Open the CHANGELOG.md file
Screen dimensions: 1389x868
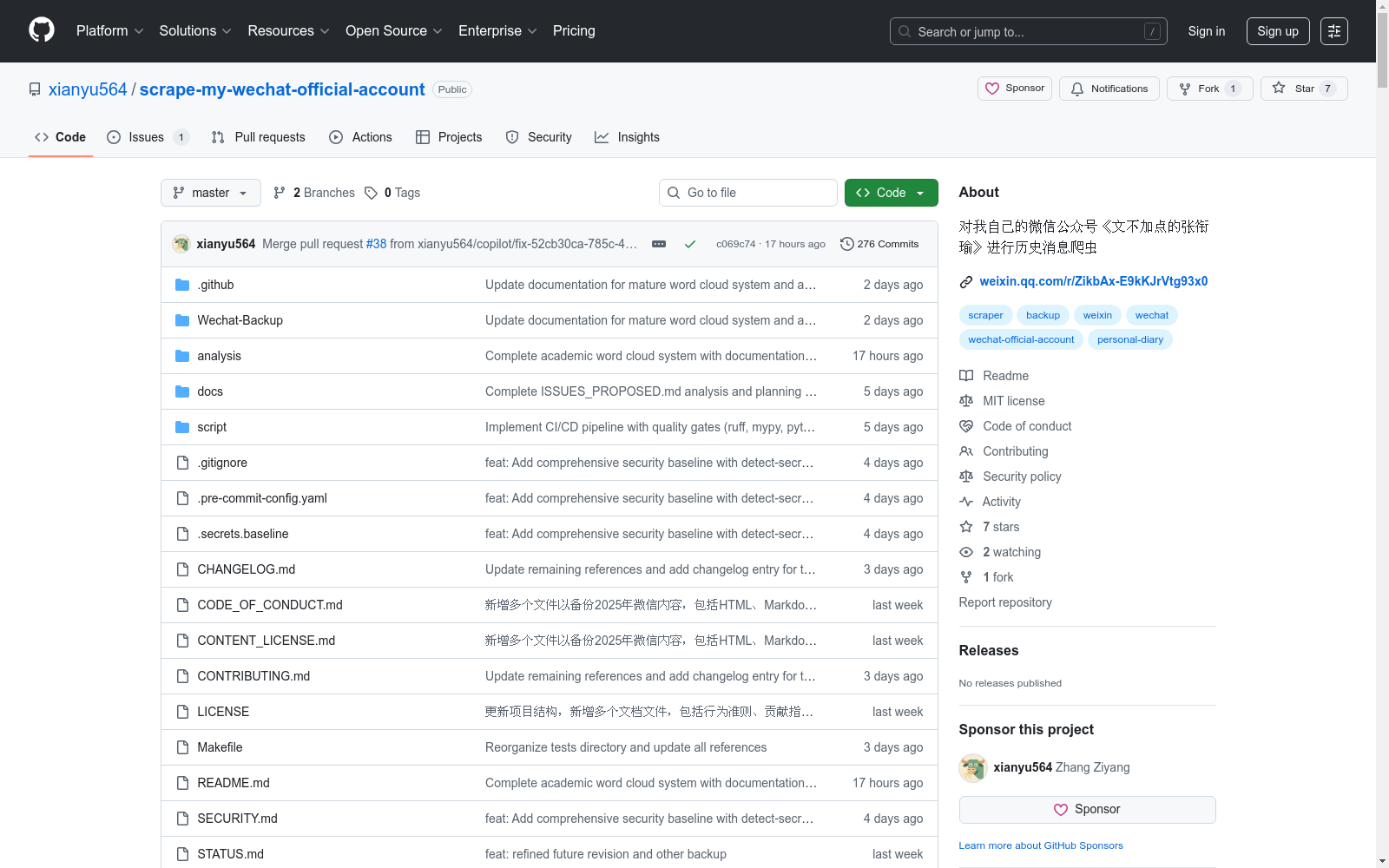[x=247, y=569]
